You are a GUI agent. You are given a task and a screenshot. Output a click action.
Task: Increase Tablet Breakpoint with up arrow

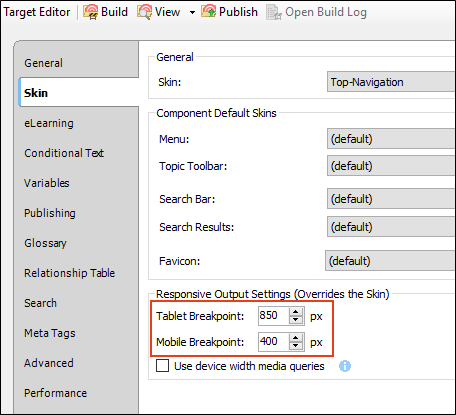tap(296, 312)
